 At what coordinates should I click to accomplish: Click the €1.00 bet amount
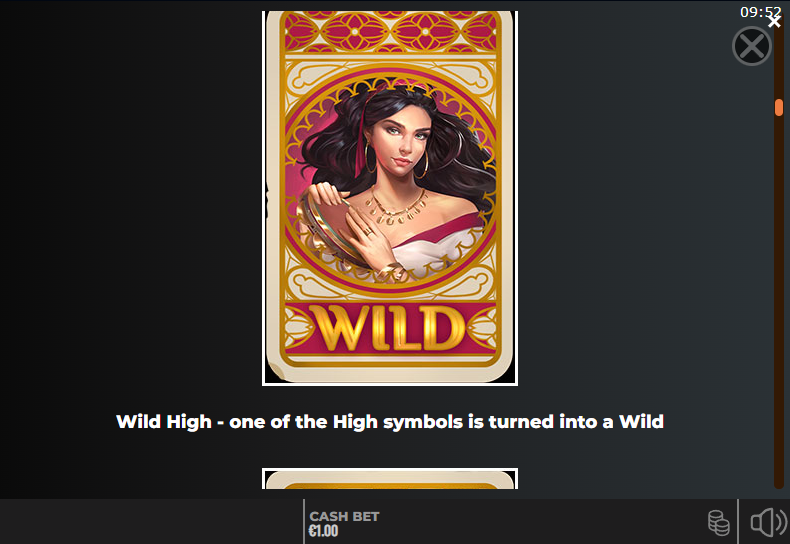click(x=323, y=531)
